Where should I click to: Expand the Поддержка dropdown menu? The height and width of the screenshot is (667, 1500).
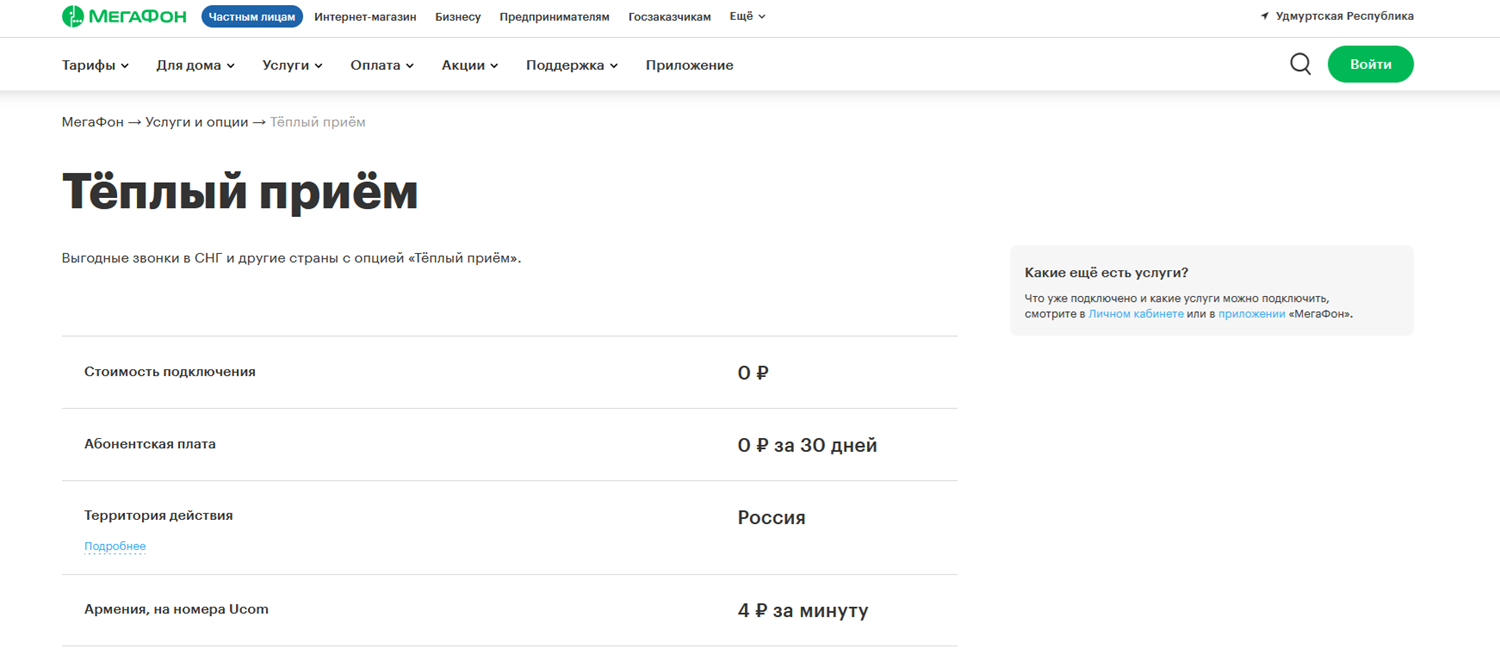[x=572, y=65]
